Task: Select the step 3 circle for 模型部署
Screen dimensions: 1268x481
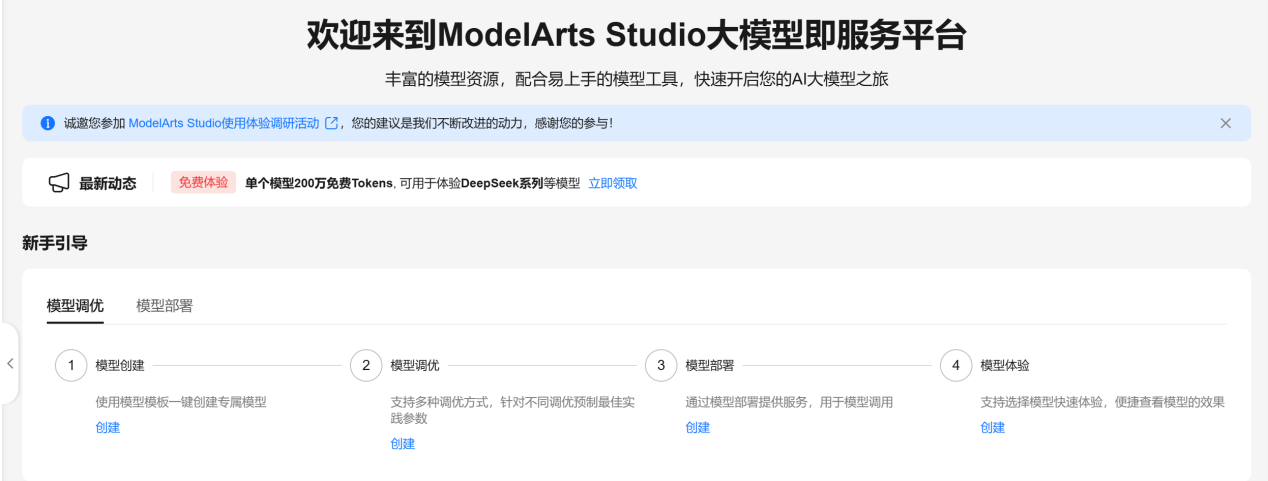Action: click(x=661, y=366)
